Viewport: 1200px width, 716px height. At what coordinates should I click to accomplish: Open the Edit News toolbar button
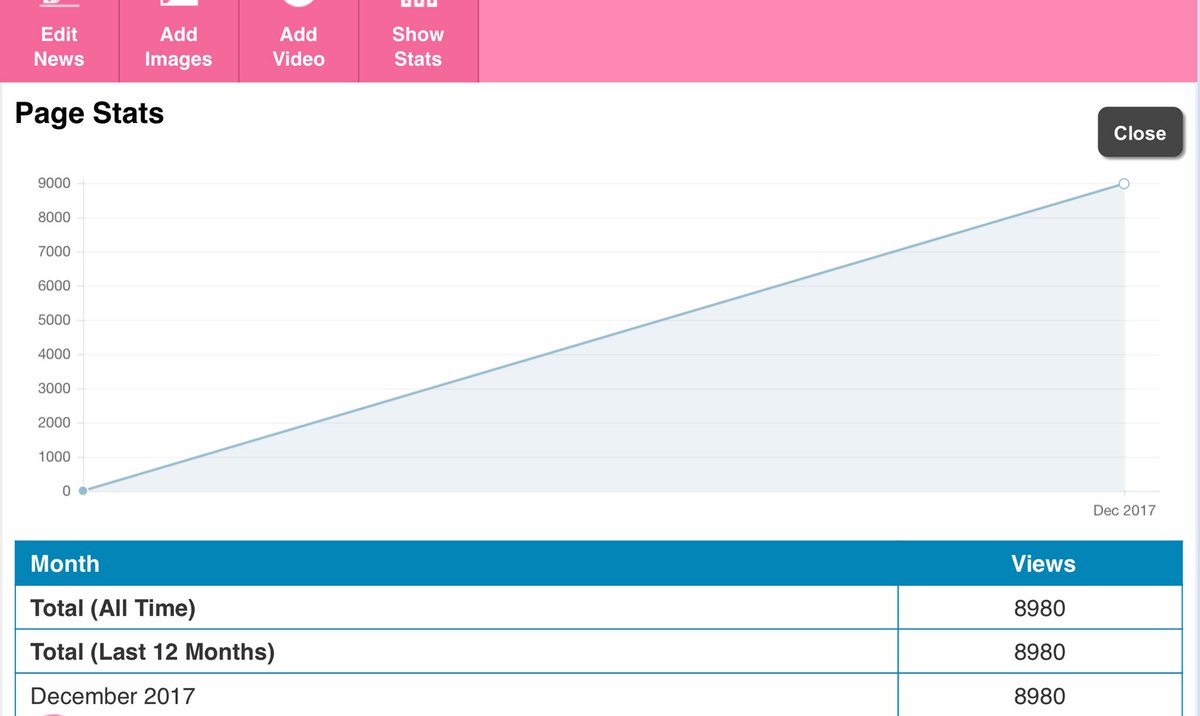click(x=59, y=41)
